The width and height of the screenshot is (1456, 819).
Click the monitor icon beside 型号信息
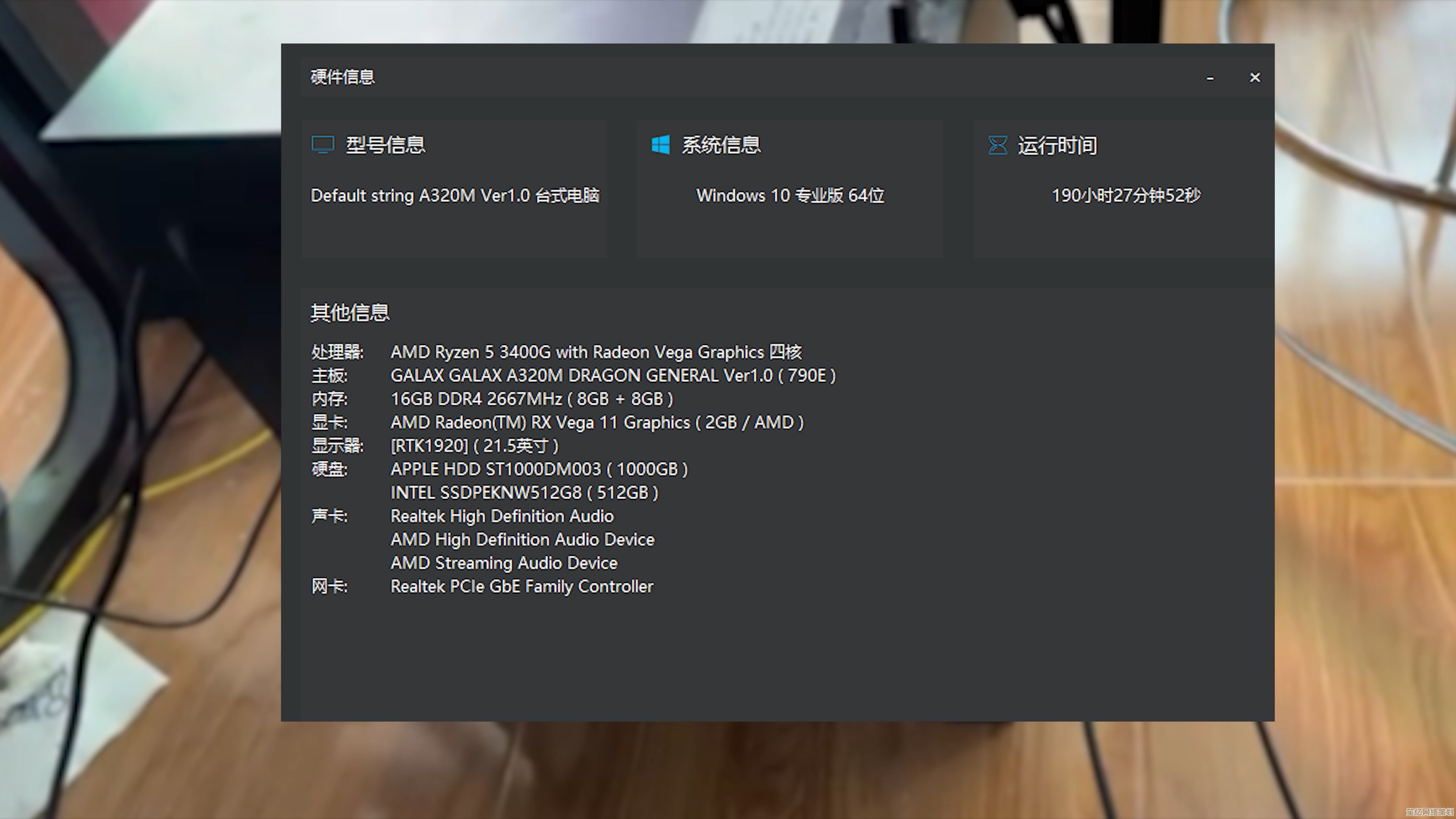[323, 145]
